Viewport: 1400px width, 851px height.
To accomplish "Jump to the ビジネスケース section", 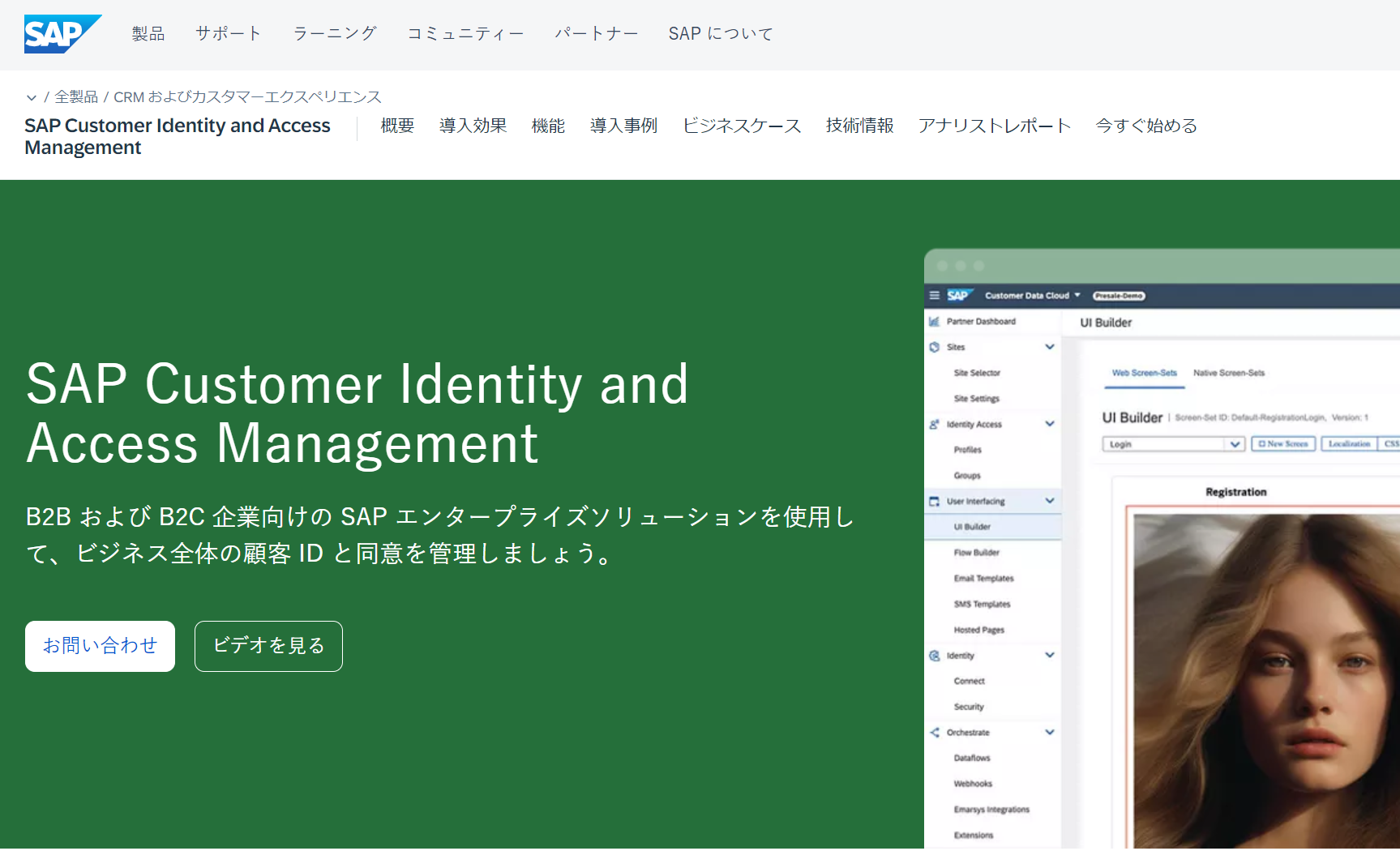I will tap(742, 126).
